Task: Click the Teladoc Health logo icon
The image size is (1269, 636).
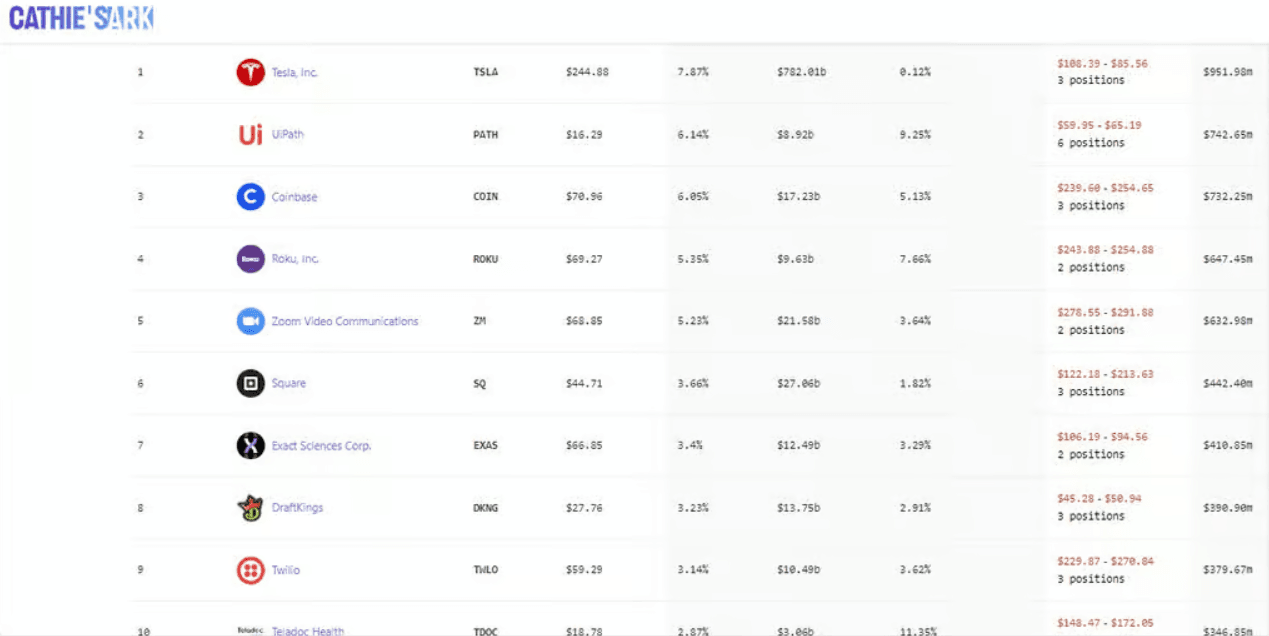Action: (250, 630)
